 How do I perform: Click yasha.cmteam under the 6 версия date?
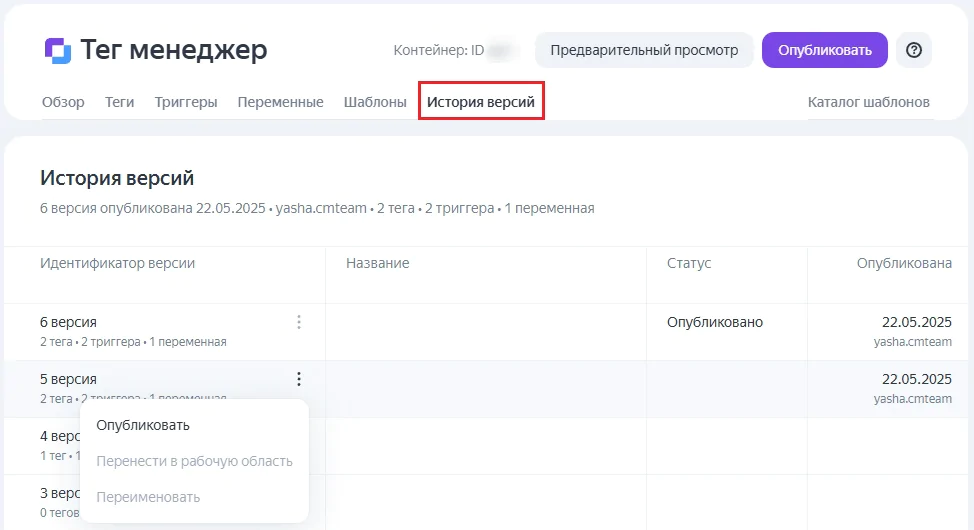coord(913,342)
